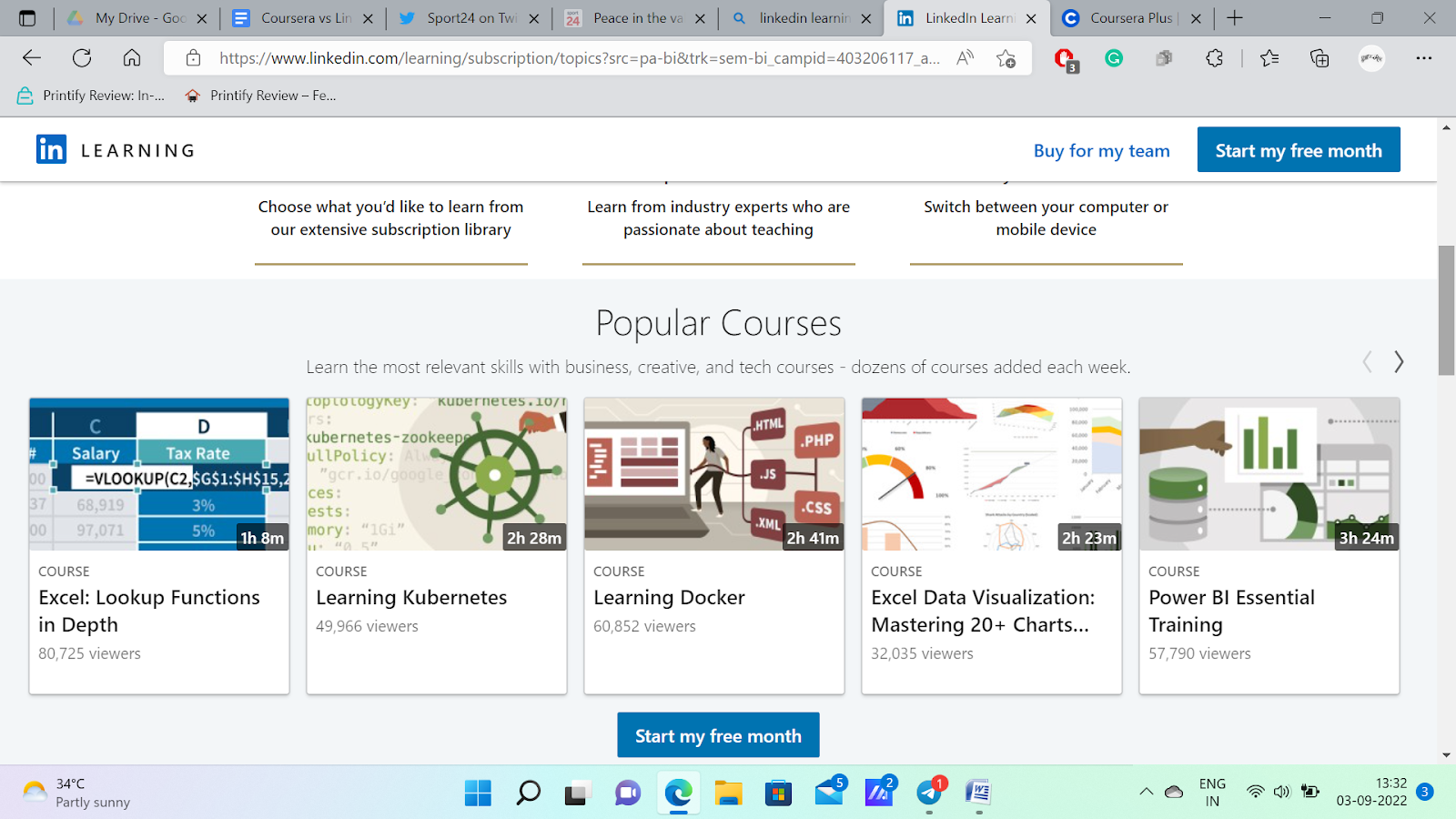Viewport: 1456px width, 819px height.
Task: Go back to the previous page
Action: [x=32, y=58]
